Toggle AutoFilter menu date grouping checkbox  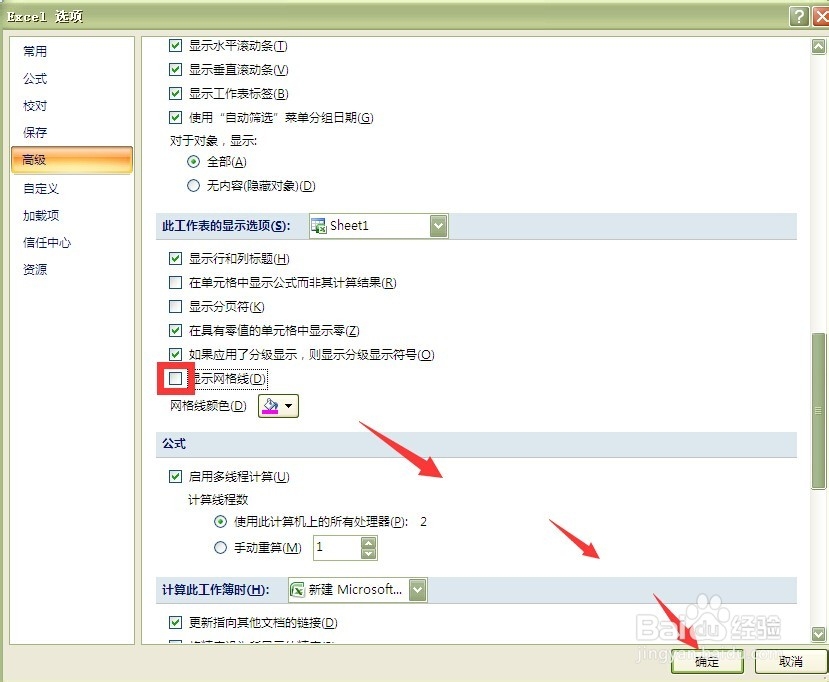pyautogui.click(x=176, y=117)
